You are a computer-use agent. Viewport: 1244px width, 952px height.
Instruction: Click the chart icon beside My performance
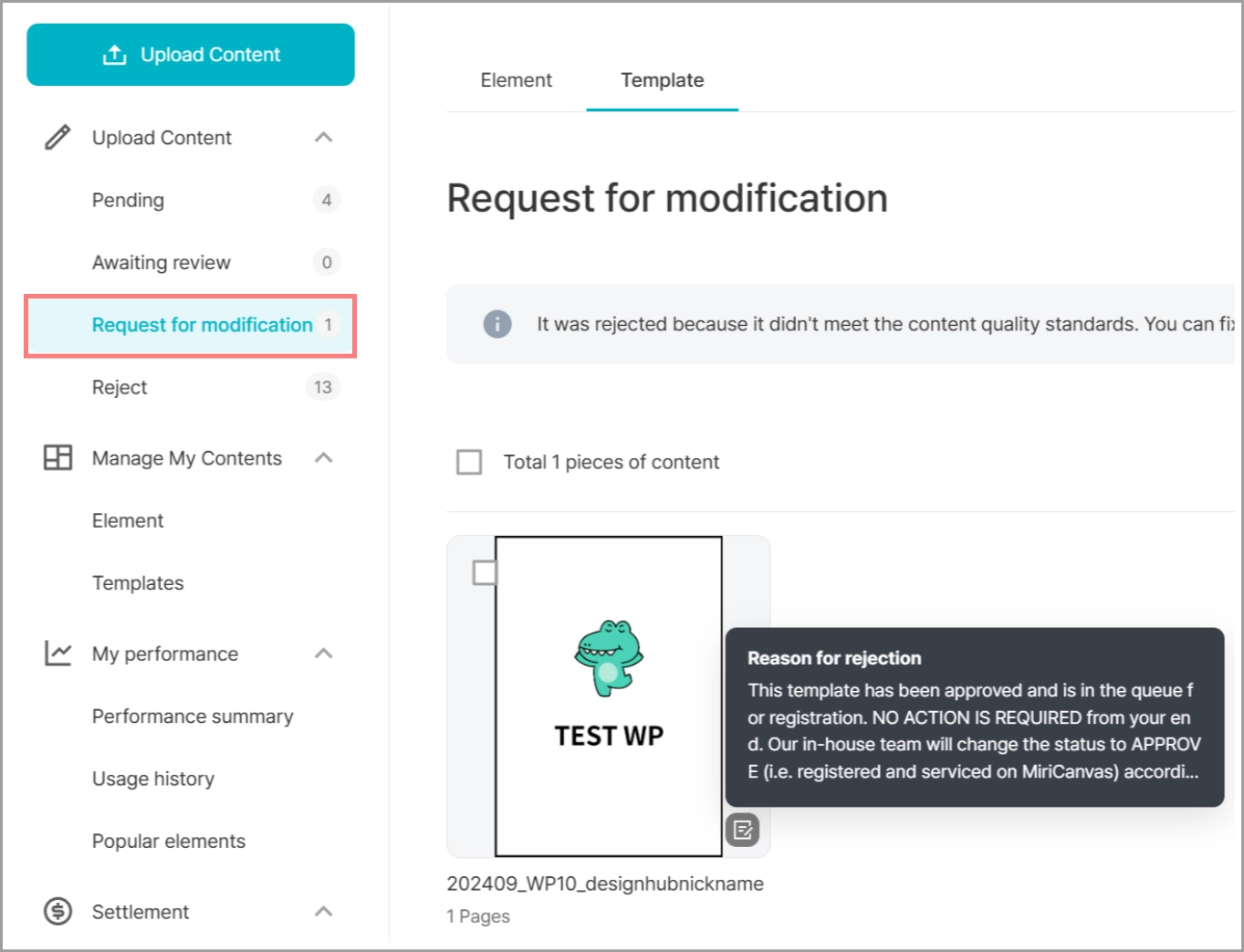(x=57, y=654)
